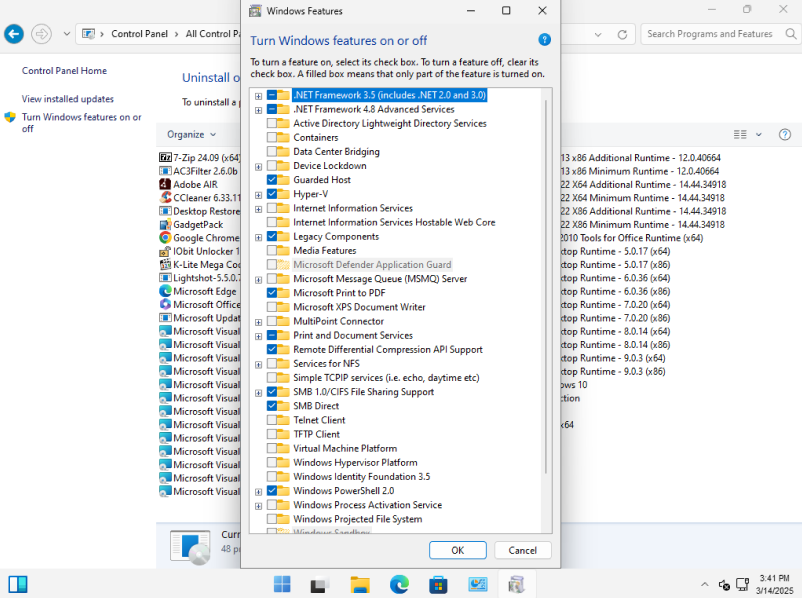802x598 pixels.
Task: Click the help icon in Programs and Features toolbar
Action: (785, 135)
